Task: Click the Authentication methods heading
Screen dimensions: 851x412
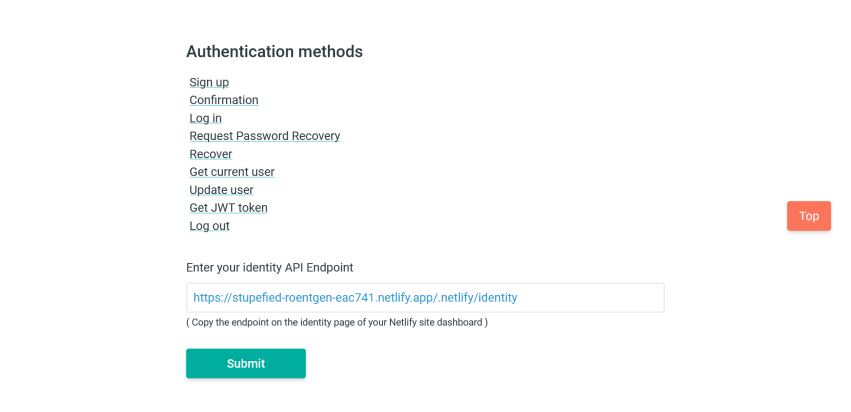Action: [275, 52]
